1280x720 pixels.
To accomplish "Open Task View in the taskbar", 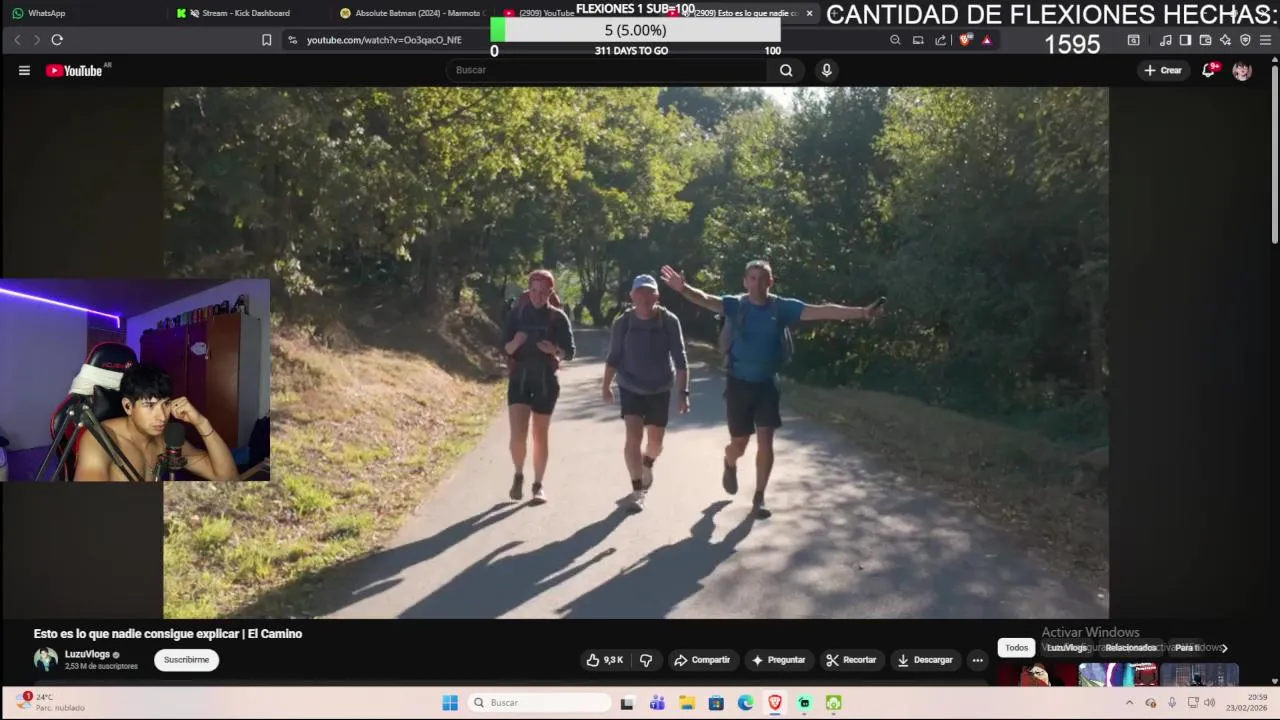I will [x=627, y=703].
